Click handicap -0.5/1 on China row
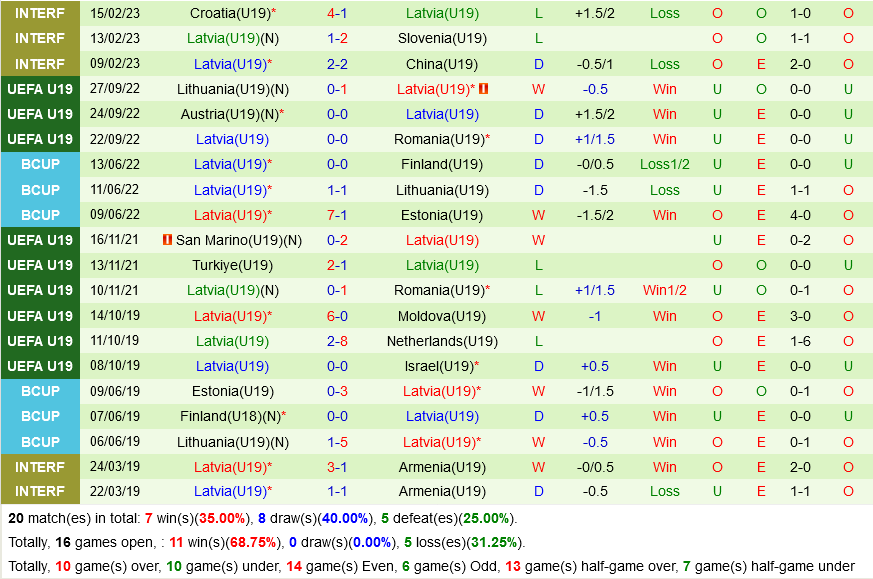Viewport: 873px width, 579px height. point(595,64)
